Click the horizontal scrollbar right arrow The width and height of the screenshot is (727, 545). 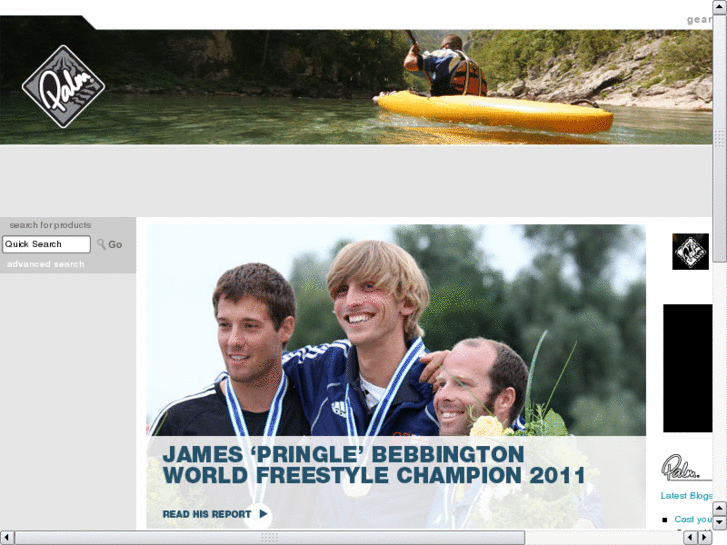(704, 537)
